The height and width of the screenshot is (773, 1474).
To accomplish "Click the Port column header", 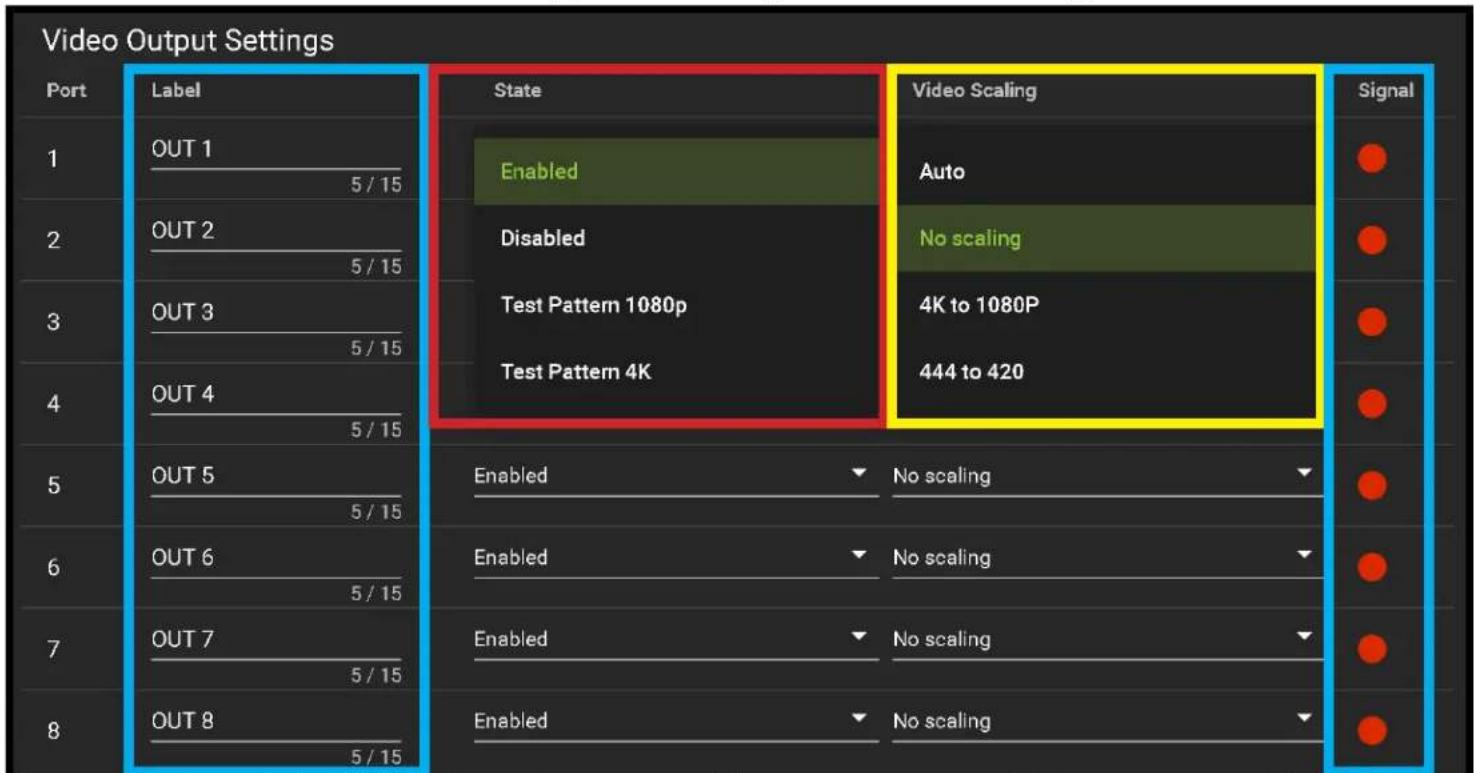I will pyautogui.click(x=66, y=90).
